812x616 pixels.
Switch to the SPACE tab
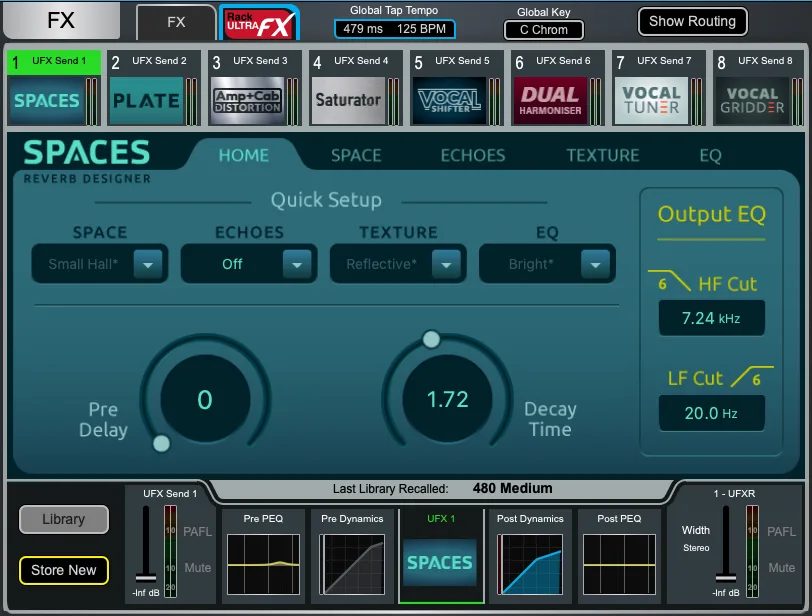[356, 155]
